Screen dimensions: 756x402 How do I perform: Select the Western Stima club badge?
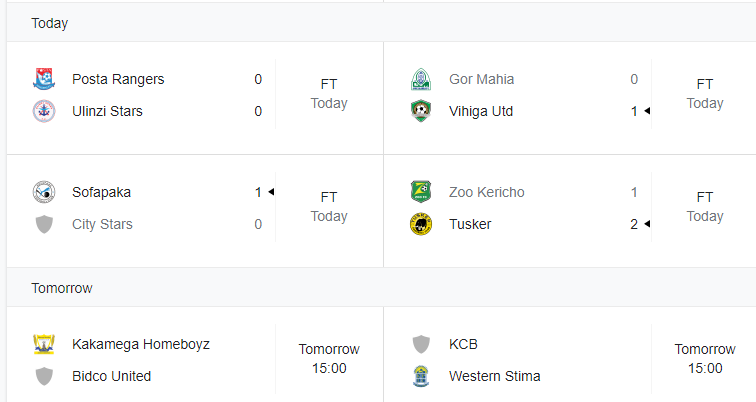[421, 376]
